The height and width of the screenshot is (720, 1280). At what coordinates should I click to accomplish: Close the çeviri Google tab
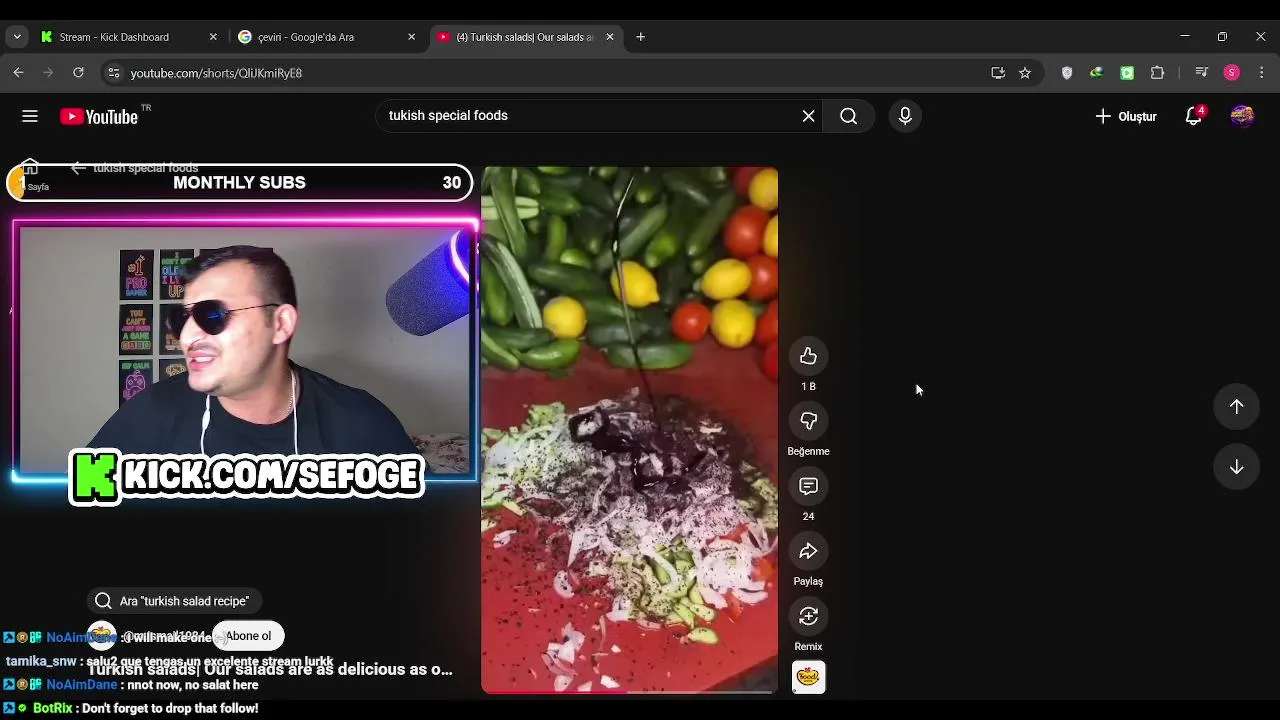pos(411,37)
